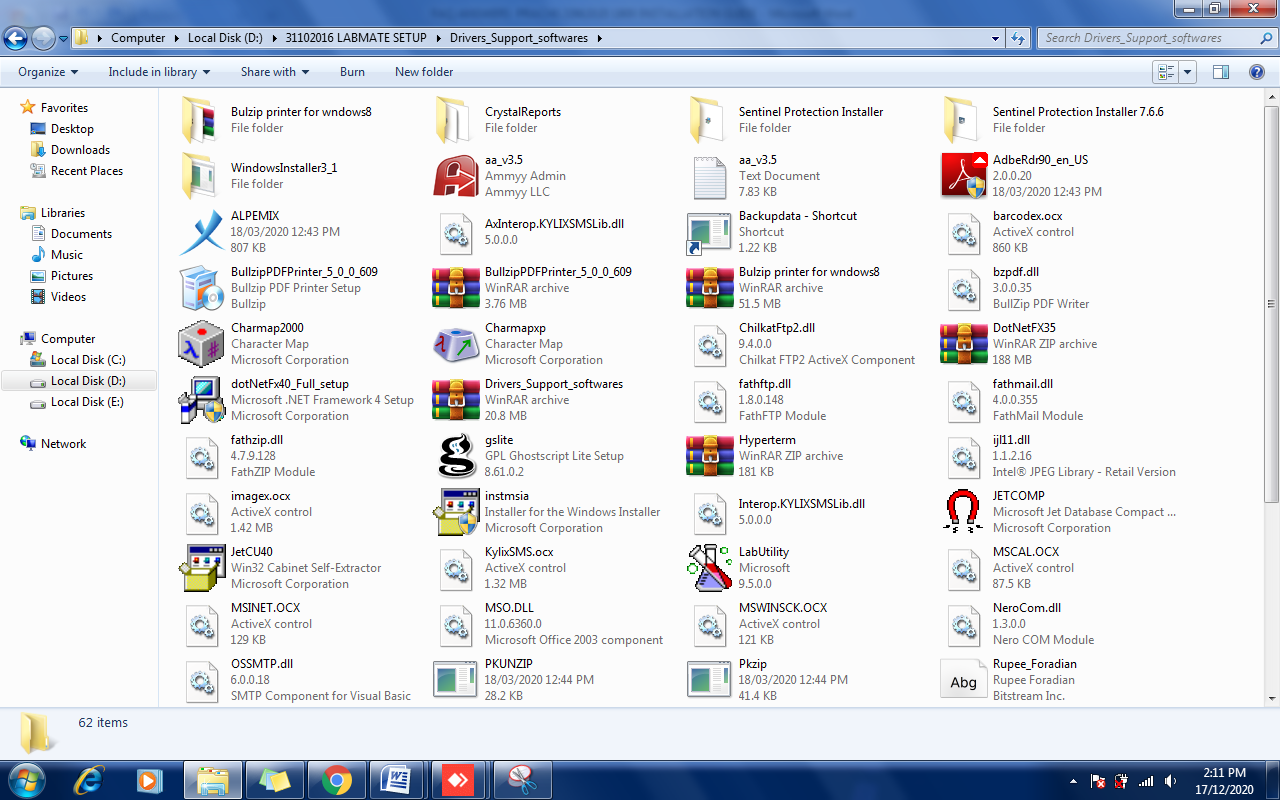Select the aa_v3.5 Text Document icon
The image size is (1280, 800).
(x=710, y=176)
